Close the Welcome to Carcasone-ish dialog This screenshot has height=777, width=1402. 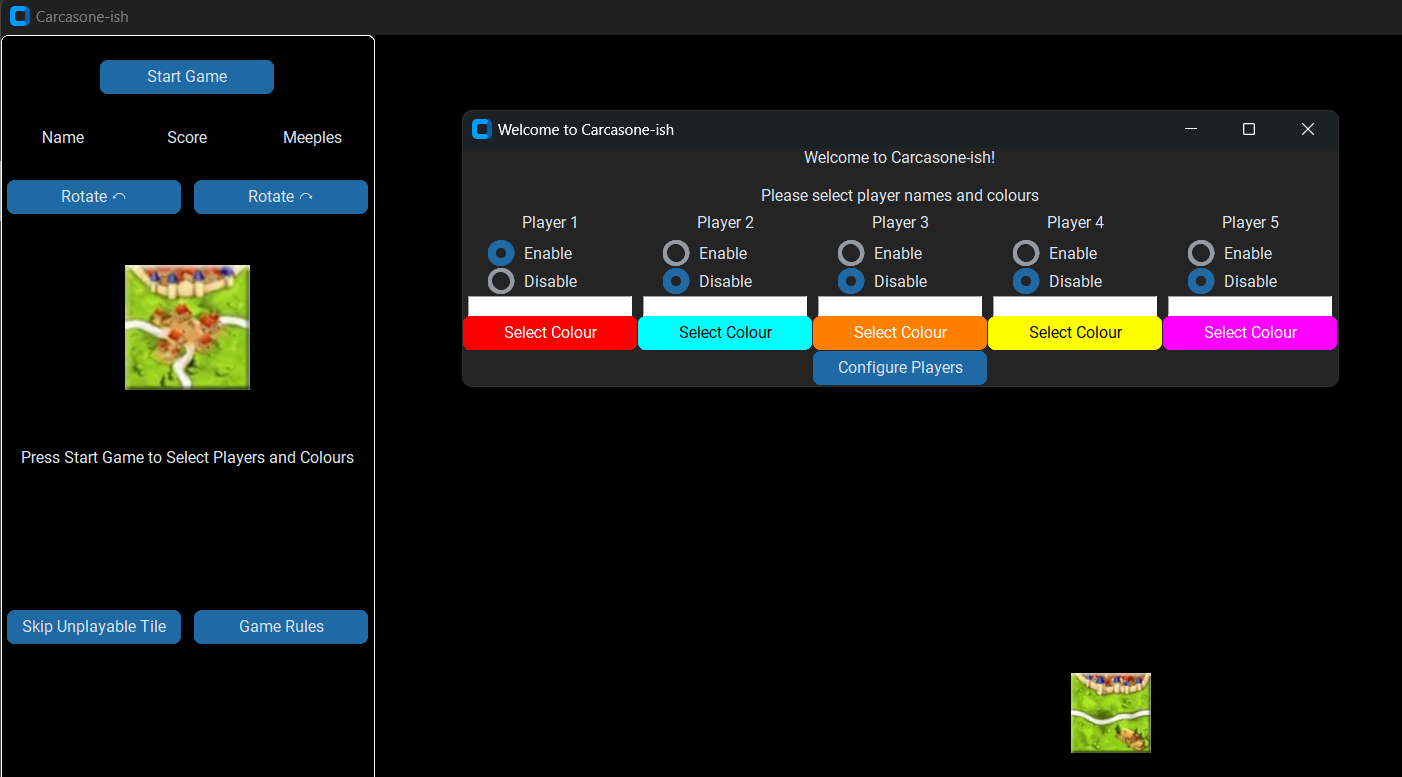(1307, 129)
